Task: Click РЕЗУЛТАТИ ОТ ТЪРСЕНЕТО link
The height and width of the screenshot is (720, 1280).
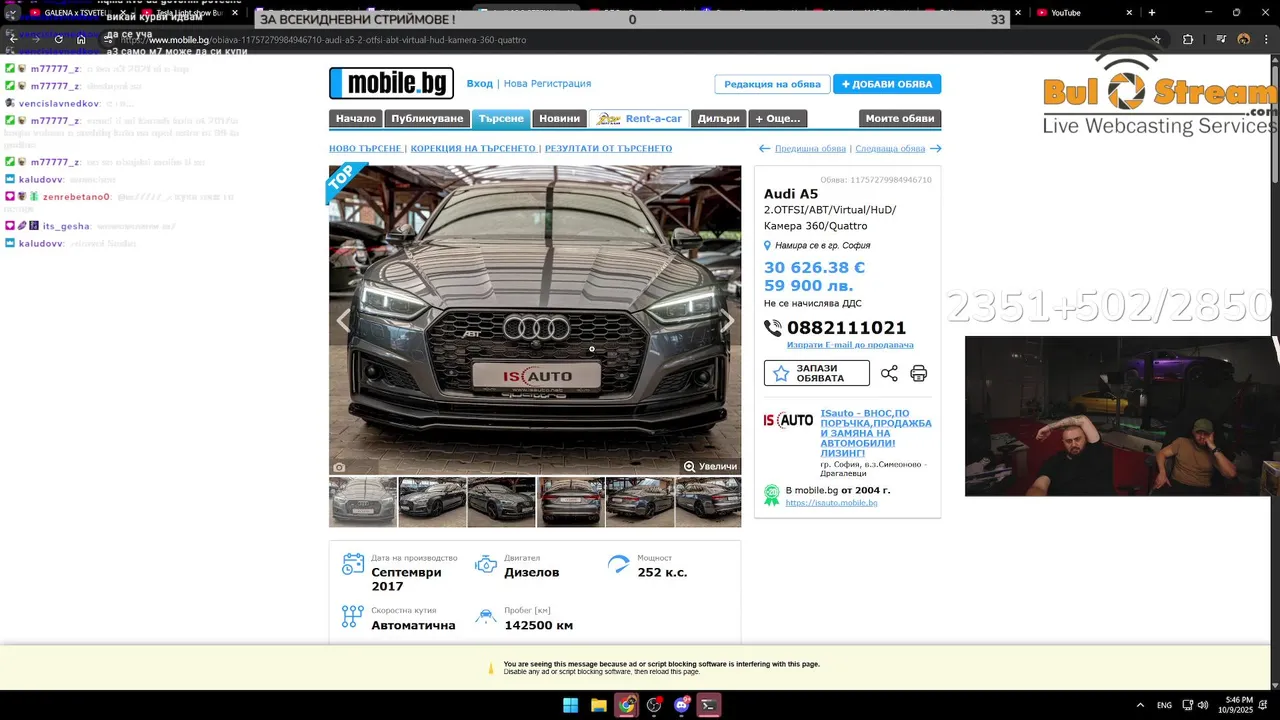Action: 608,148
